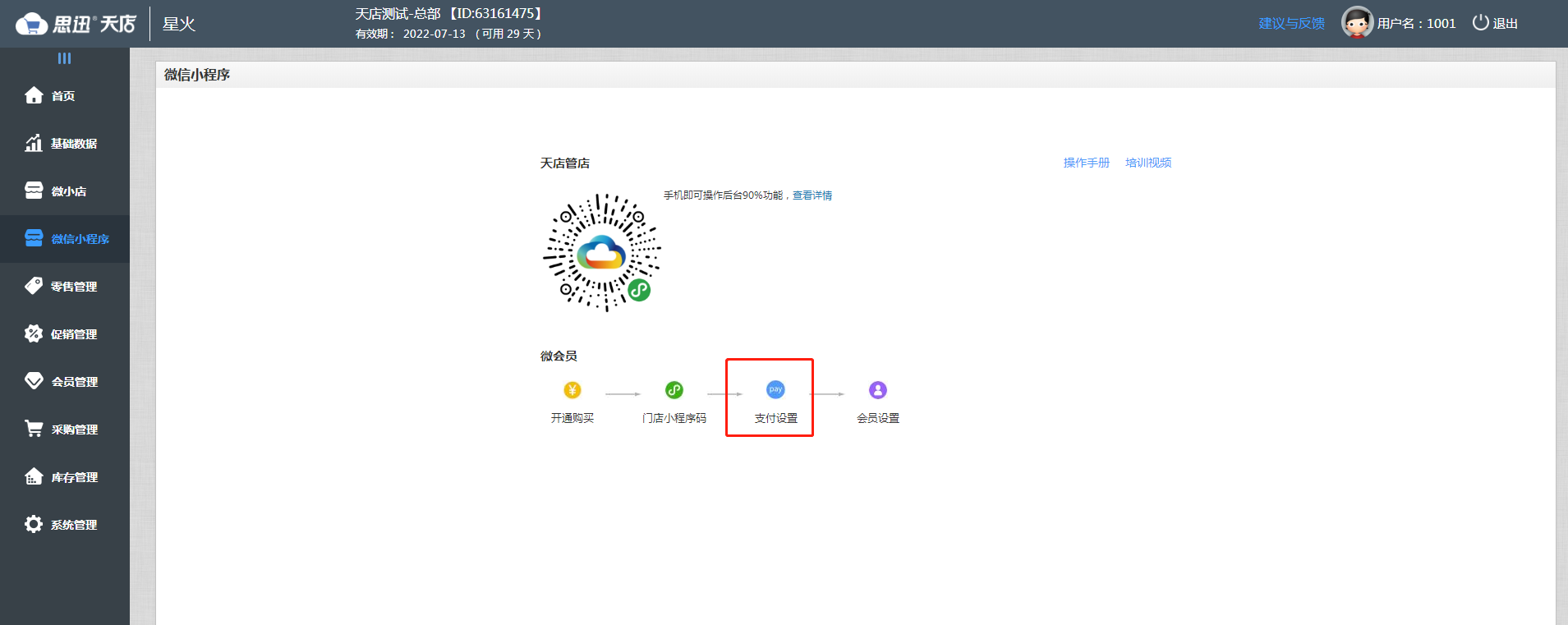This screenshot has width=1568, height=625.
Task: Click the 促销管理 percent badge icon
Action: (x=34, y=333)
